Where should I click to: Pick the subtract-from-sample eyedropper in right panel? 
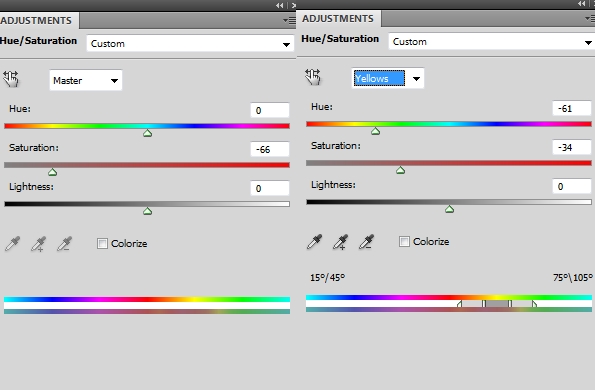pos(367,242)
